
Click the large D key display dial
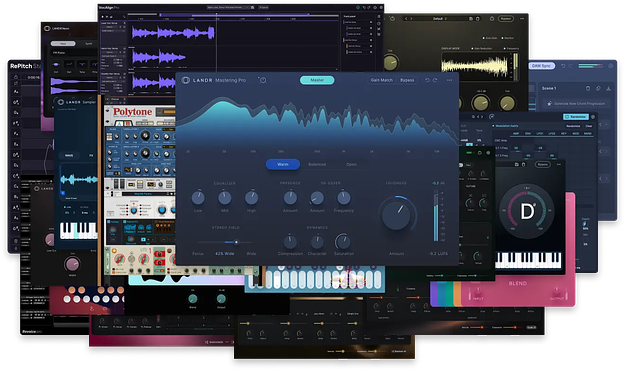coord(527,211)
